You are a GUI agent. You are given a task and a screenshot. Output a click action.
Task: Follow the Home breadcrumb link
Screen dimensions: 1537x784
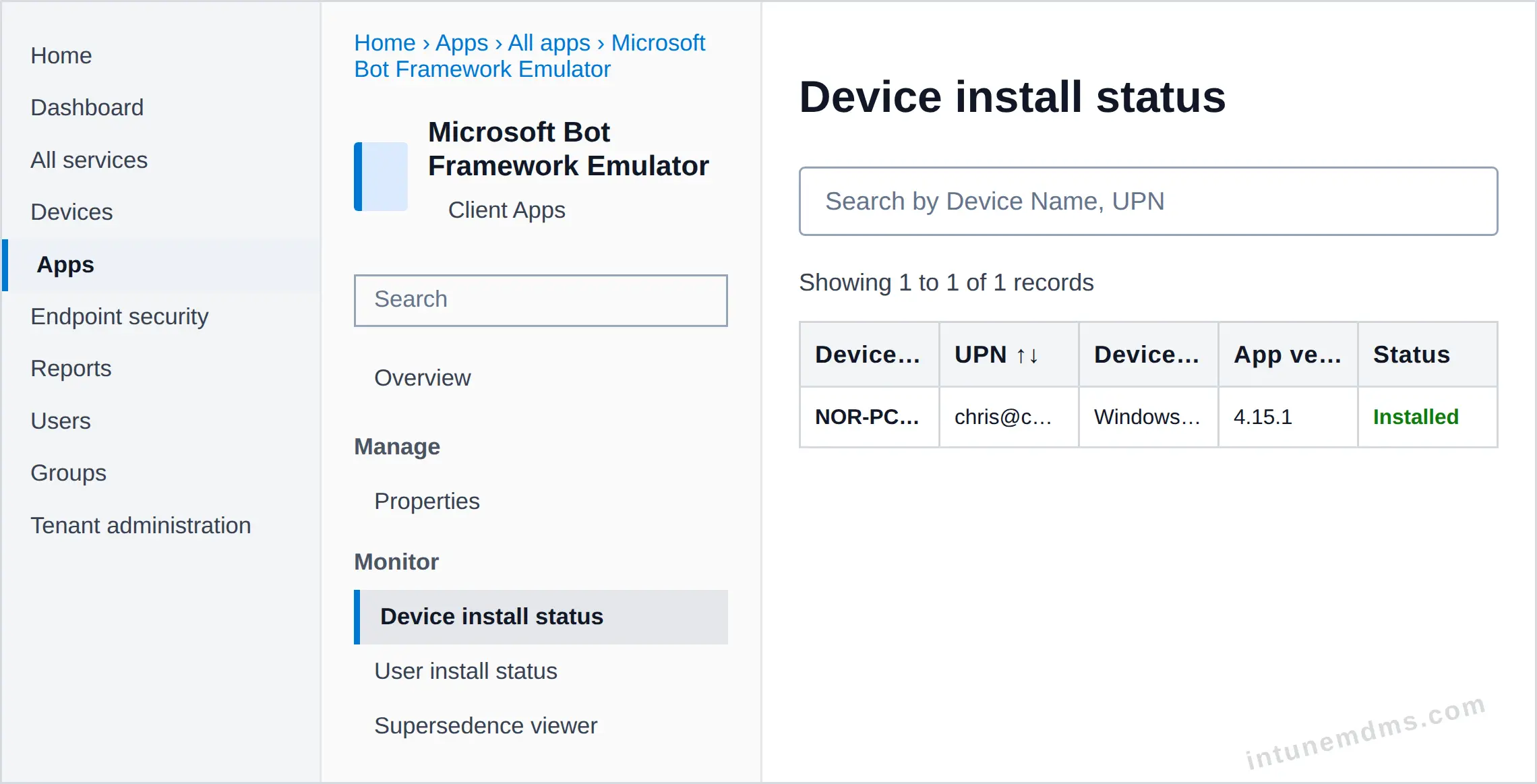[385, 42]
